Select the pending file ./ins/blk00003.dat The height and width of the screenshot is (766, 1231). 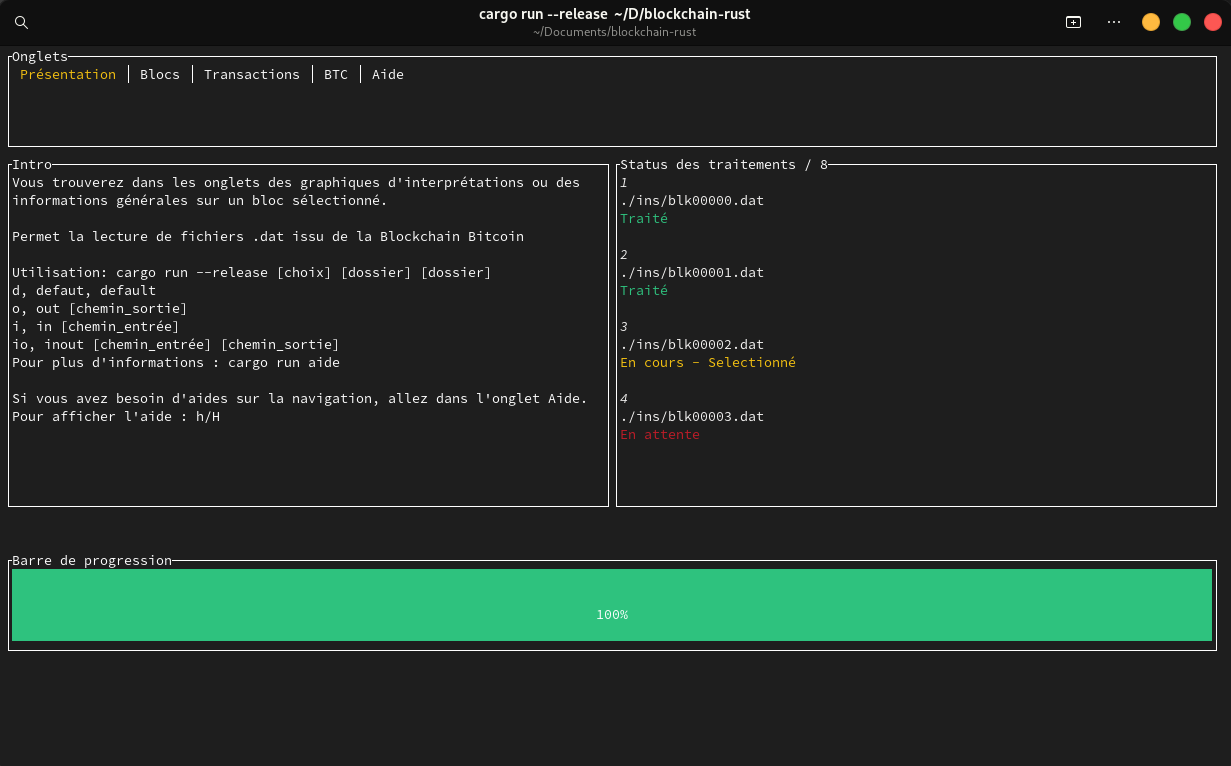692,416
